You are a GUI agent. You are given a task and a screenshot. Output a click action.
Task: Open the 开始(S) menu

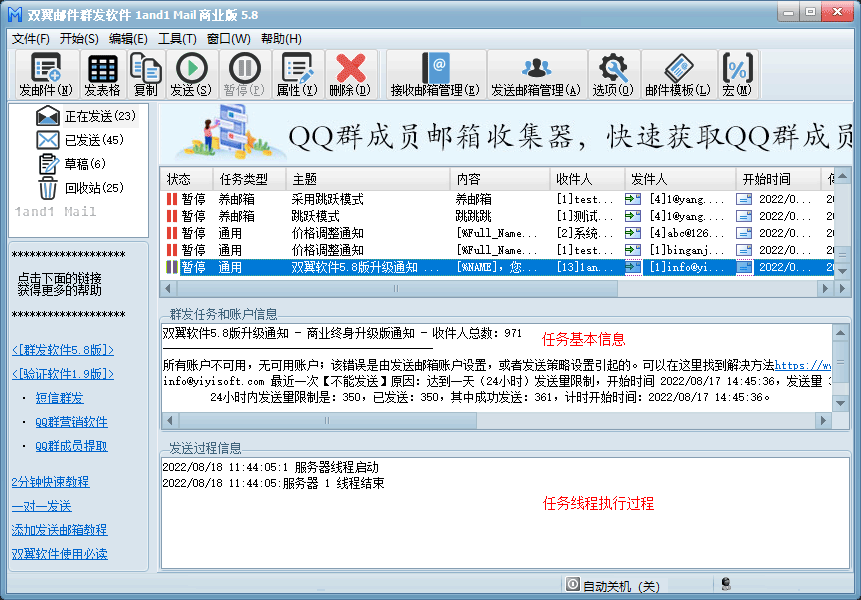point(79,38)
